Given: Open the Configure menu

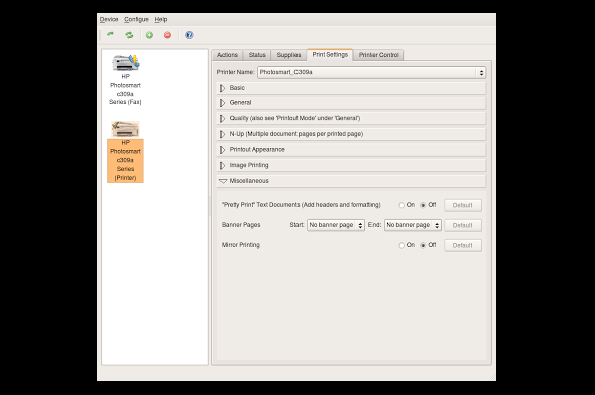Looking at the screenshot, I should click(x=136, y=19).
